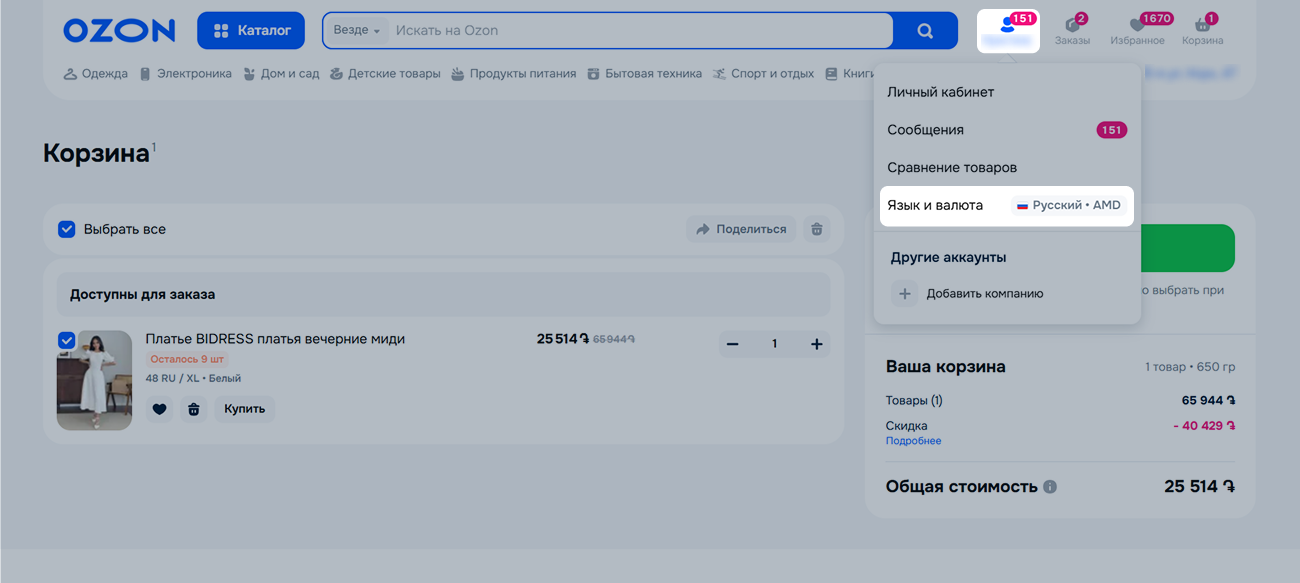Uncheck the BIDRESS dress item checkbox
The image size is (1300, 583).
click(x=66, y=341)
